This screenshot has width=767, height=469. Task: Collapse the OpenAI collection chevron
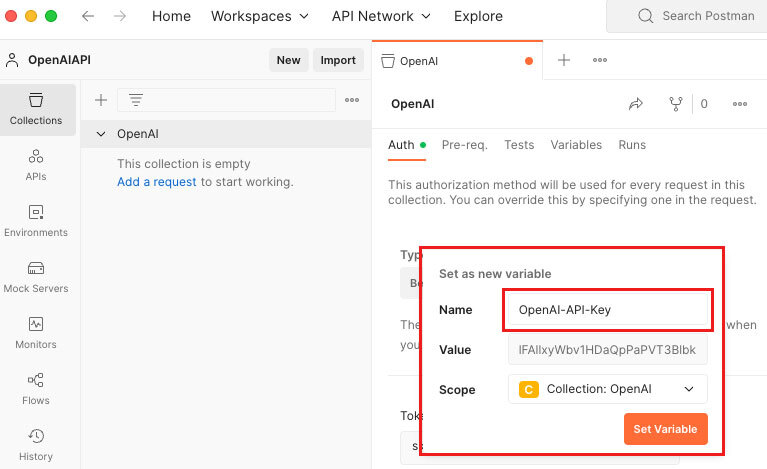point(101,134)
